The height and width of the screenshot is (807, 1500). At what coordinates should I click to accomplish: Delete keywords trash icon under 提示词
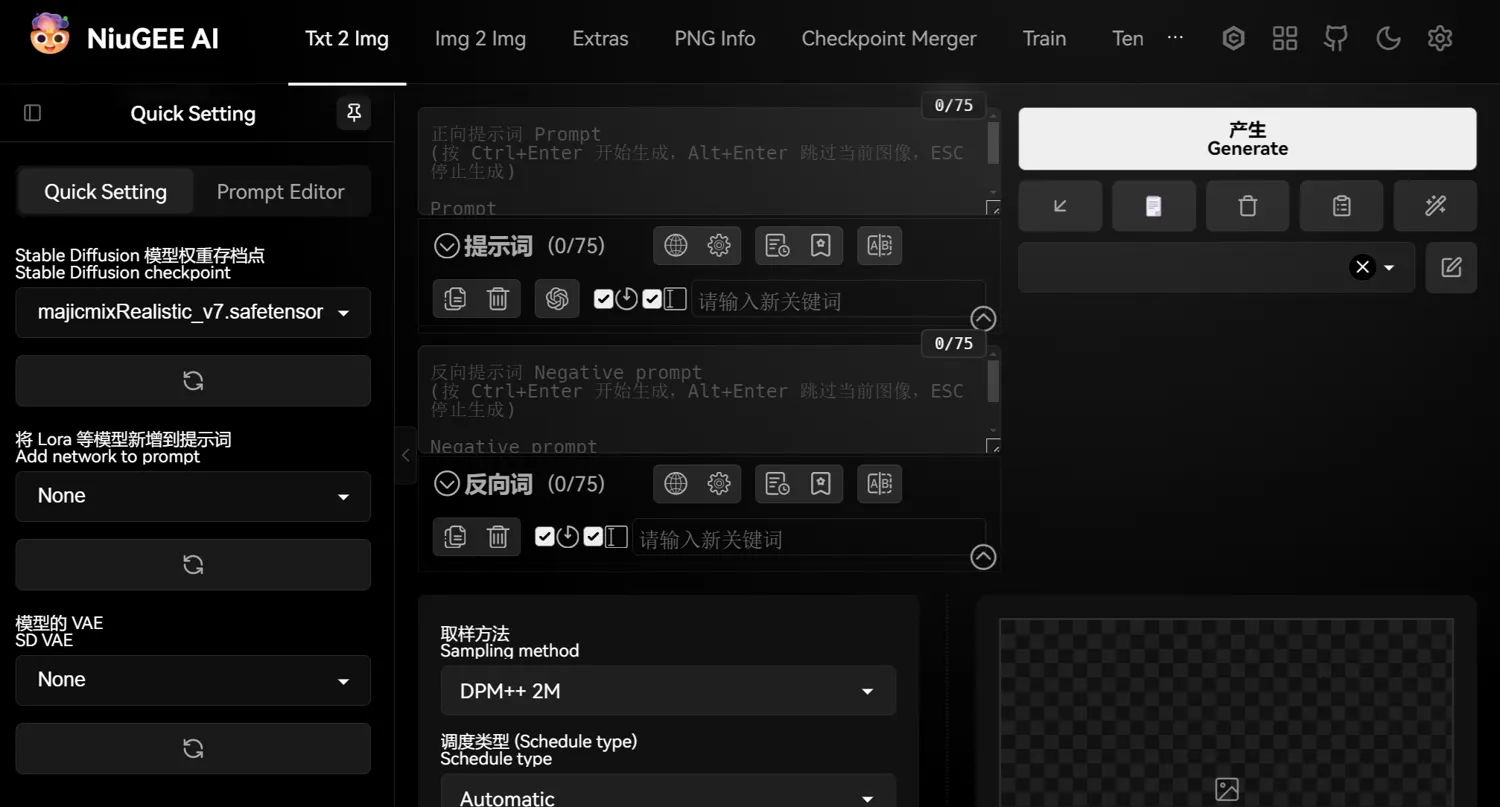[498, 298]
